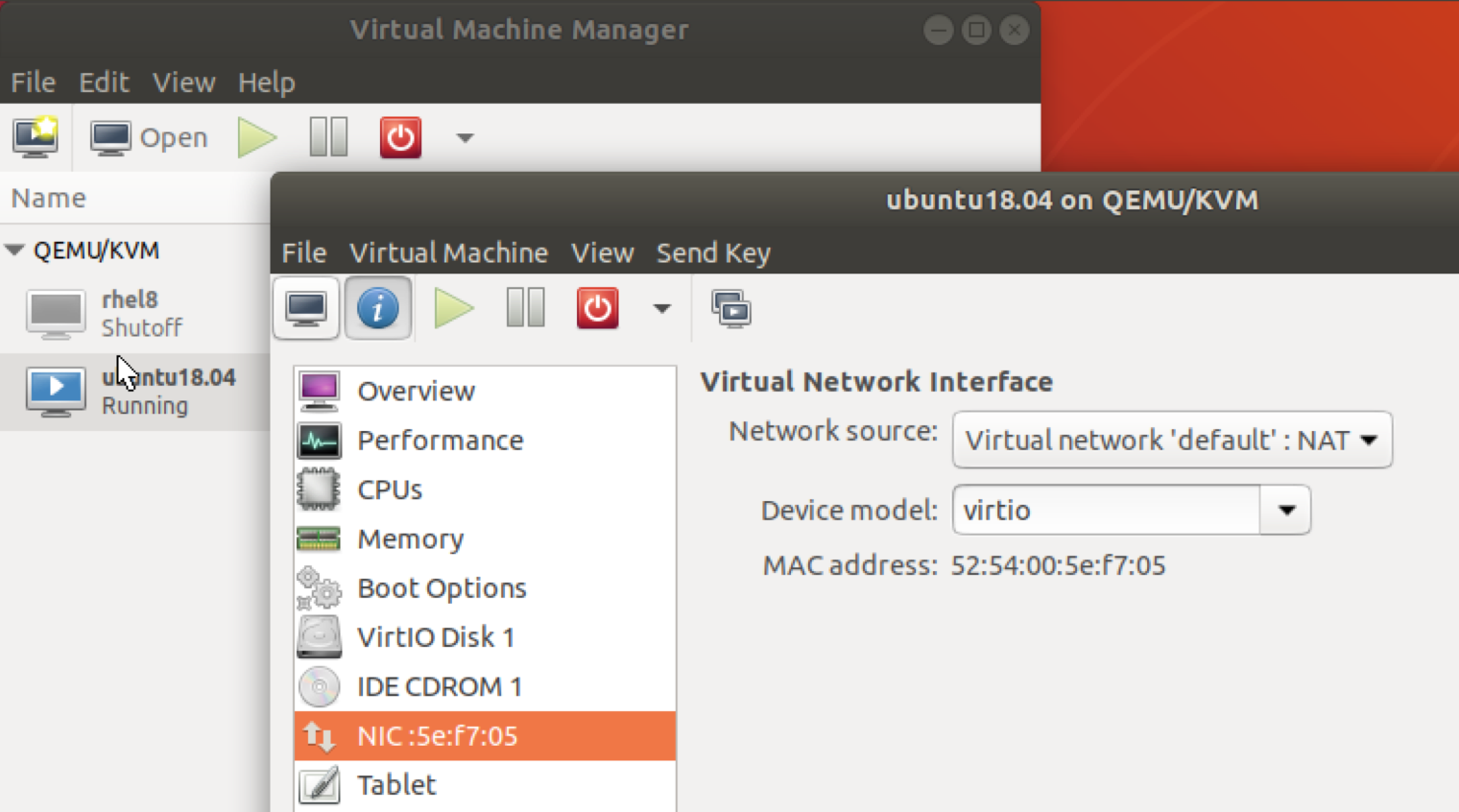1459x812 pixels.
Task: Manage VM snapshots icon
Action: point(731,309)
